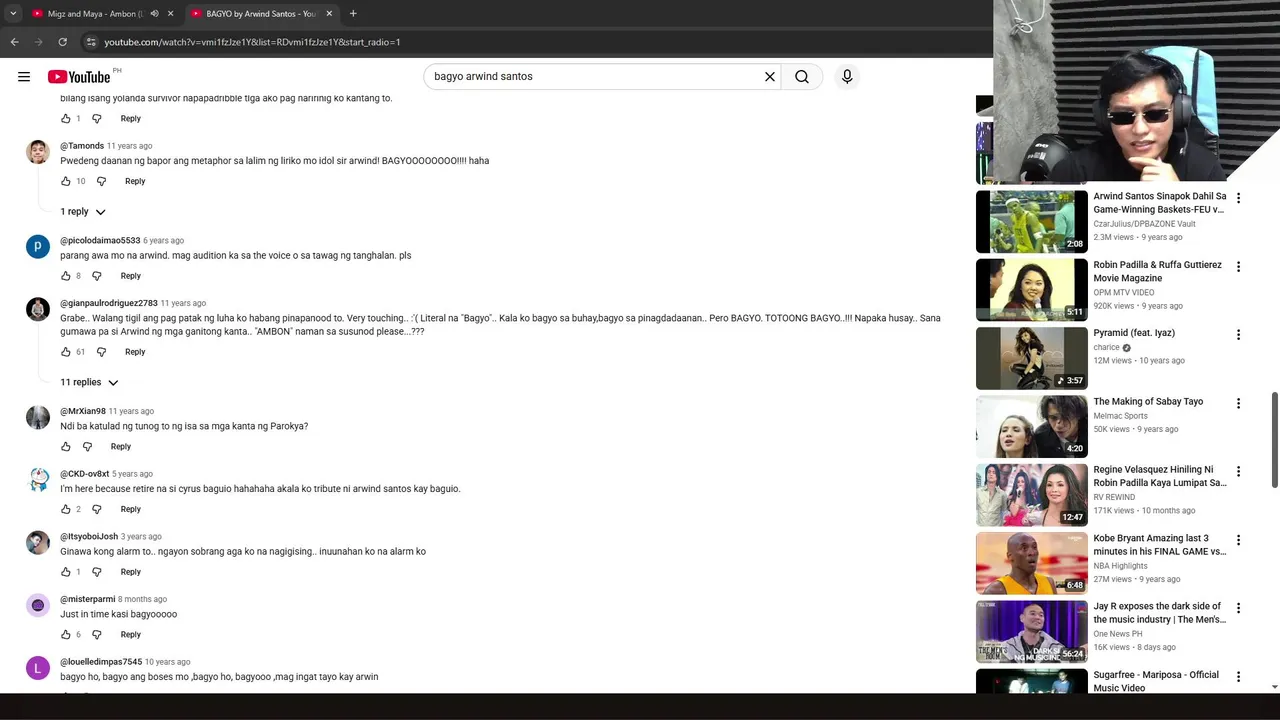More options for Pyramid (feat. Iyaz)
Viewport: 1280px width, 720px height.
tap(1238, 335)
